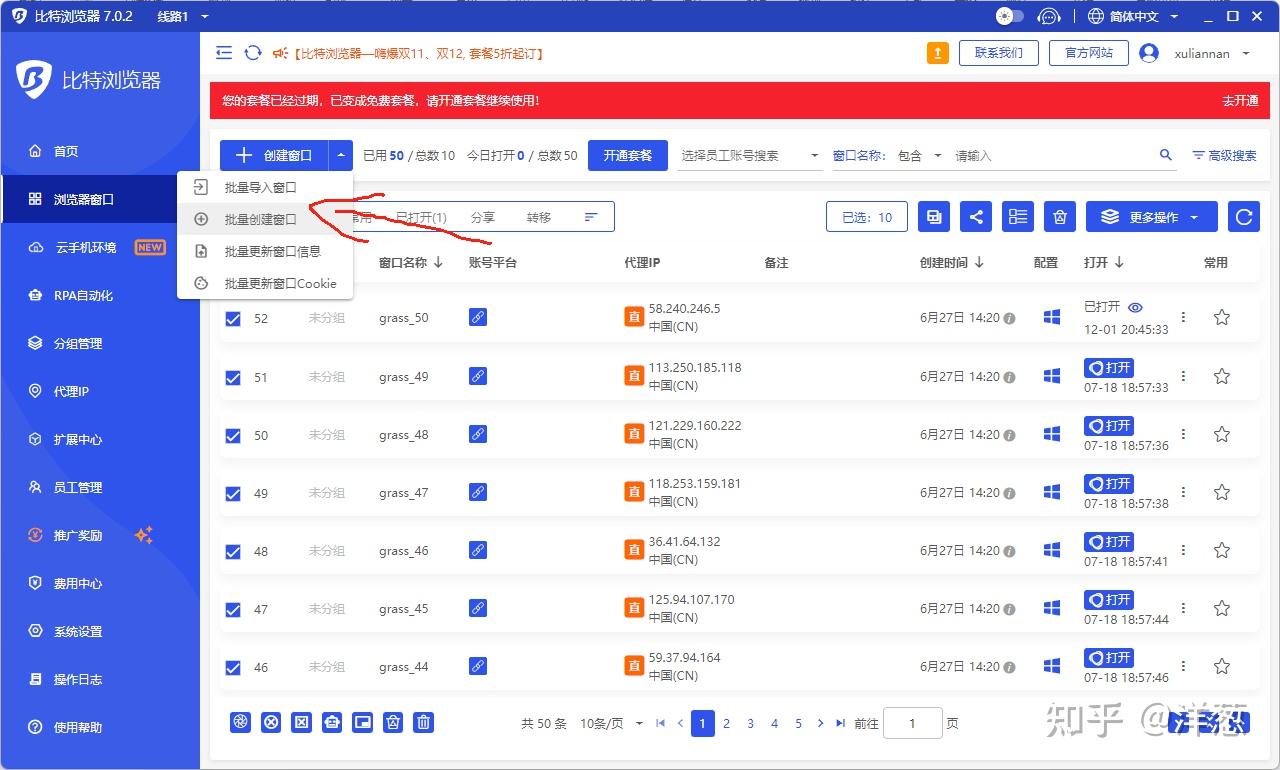Click the 开通套餐 button
Screen dimensions: 1280x770
point(628,155)
